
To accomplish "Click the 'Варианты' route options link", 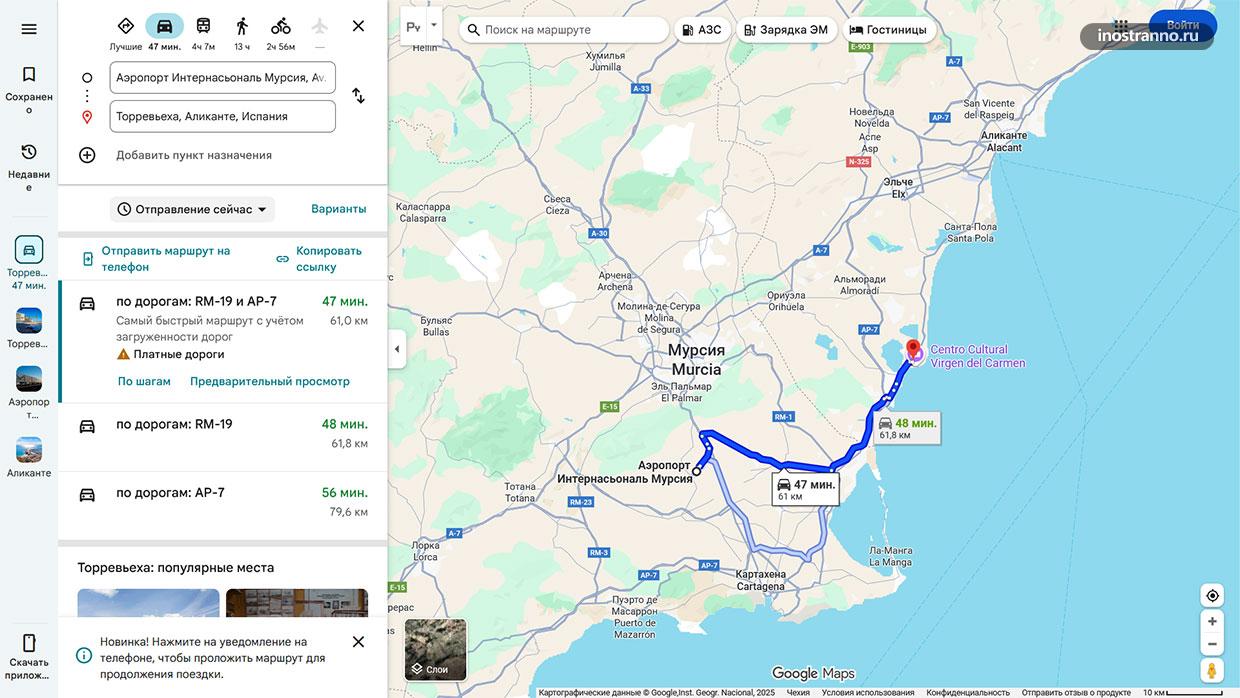I will (x=339, y=209).
